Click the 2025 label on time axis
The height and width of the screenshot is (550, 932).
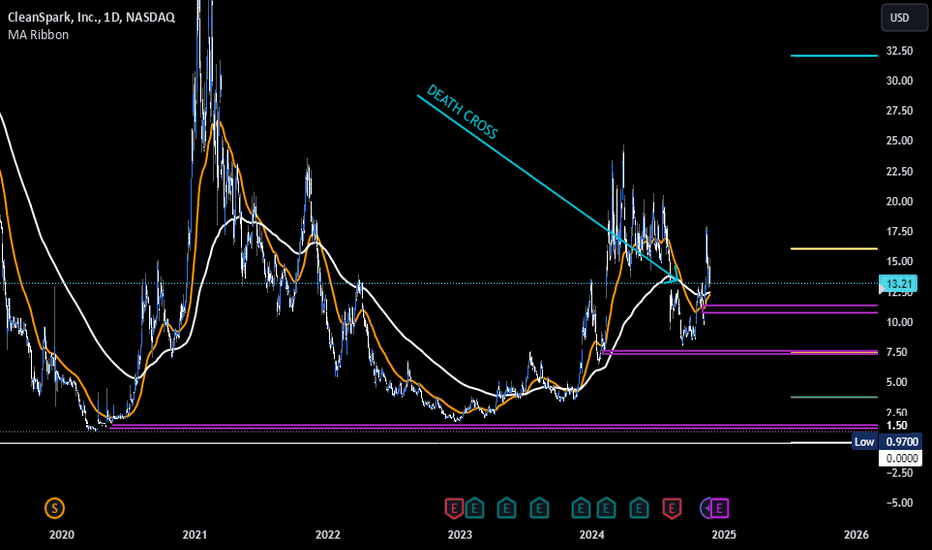click(x=724, y=535)
